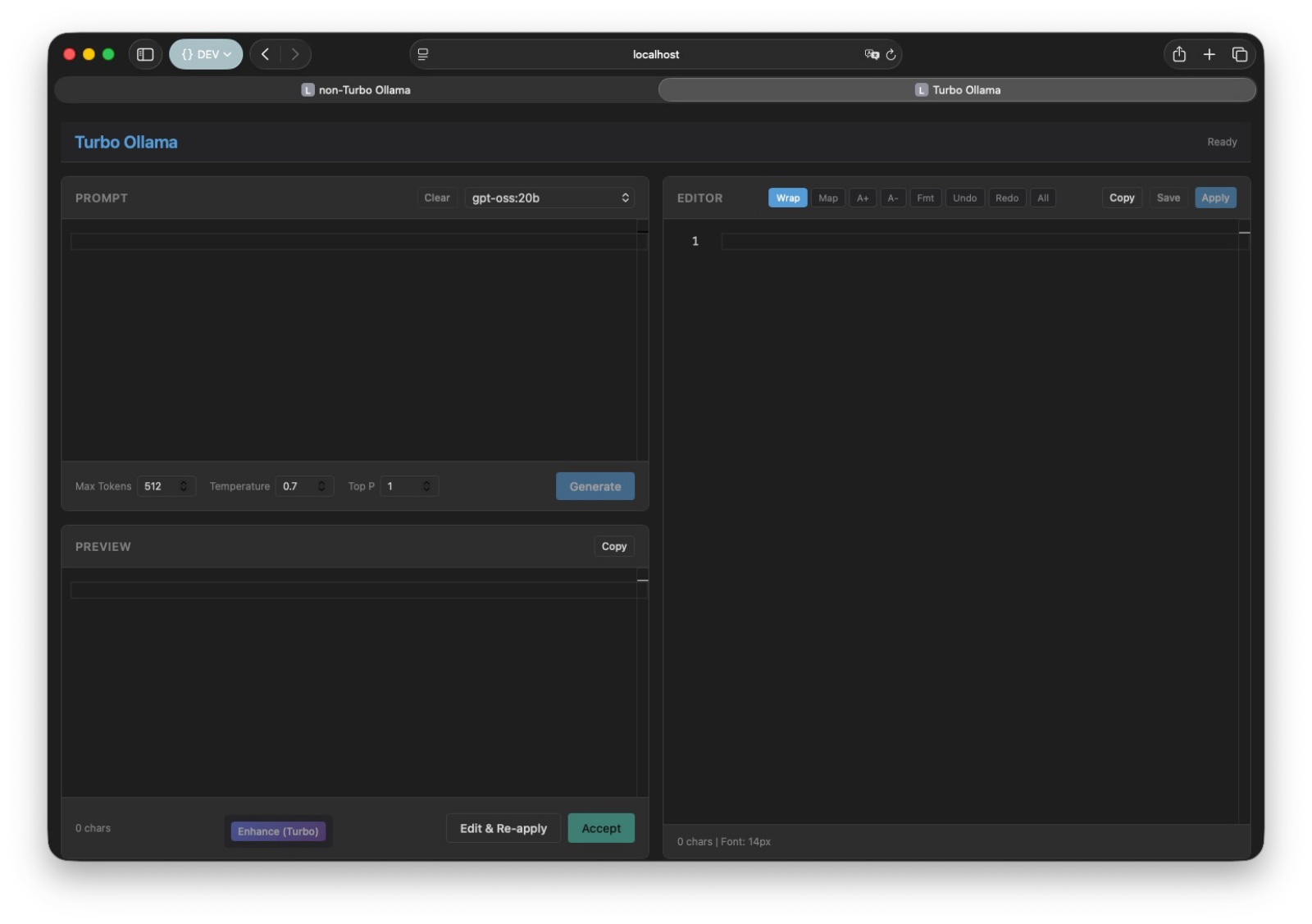The width and height of the screenshot is (1312, 924).
Task: Copy the editor content
Action: pos(1122,198)
